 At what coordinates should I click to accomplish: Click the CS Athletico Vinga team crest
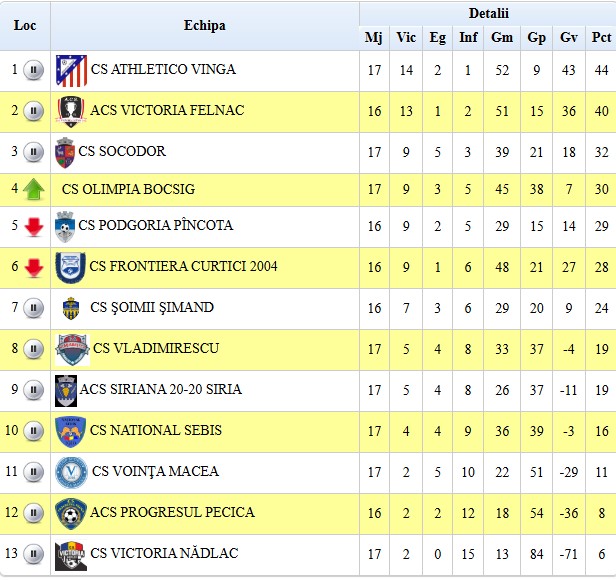[71, 70]
